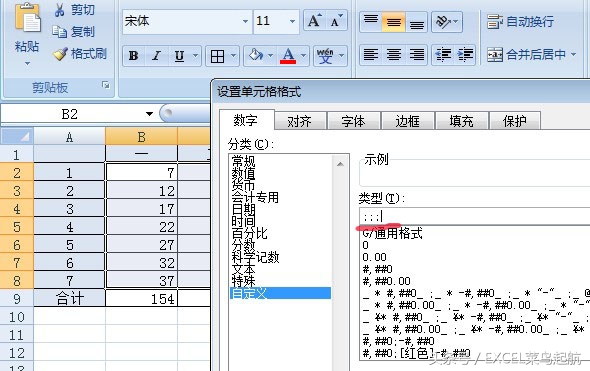Screen dimensions: 590x371
Task: Switch to the 对齐 (Alignment) tab
Action: click(300, 121)
